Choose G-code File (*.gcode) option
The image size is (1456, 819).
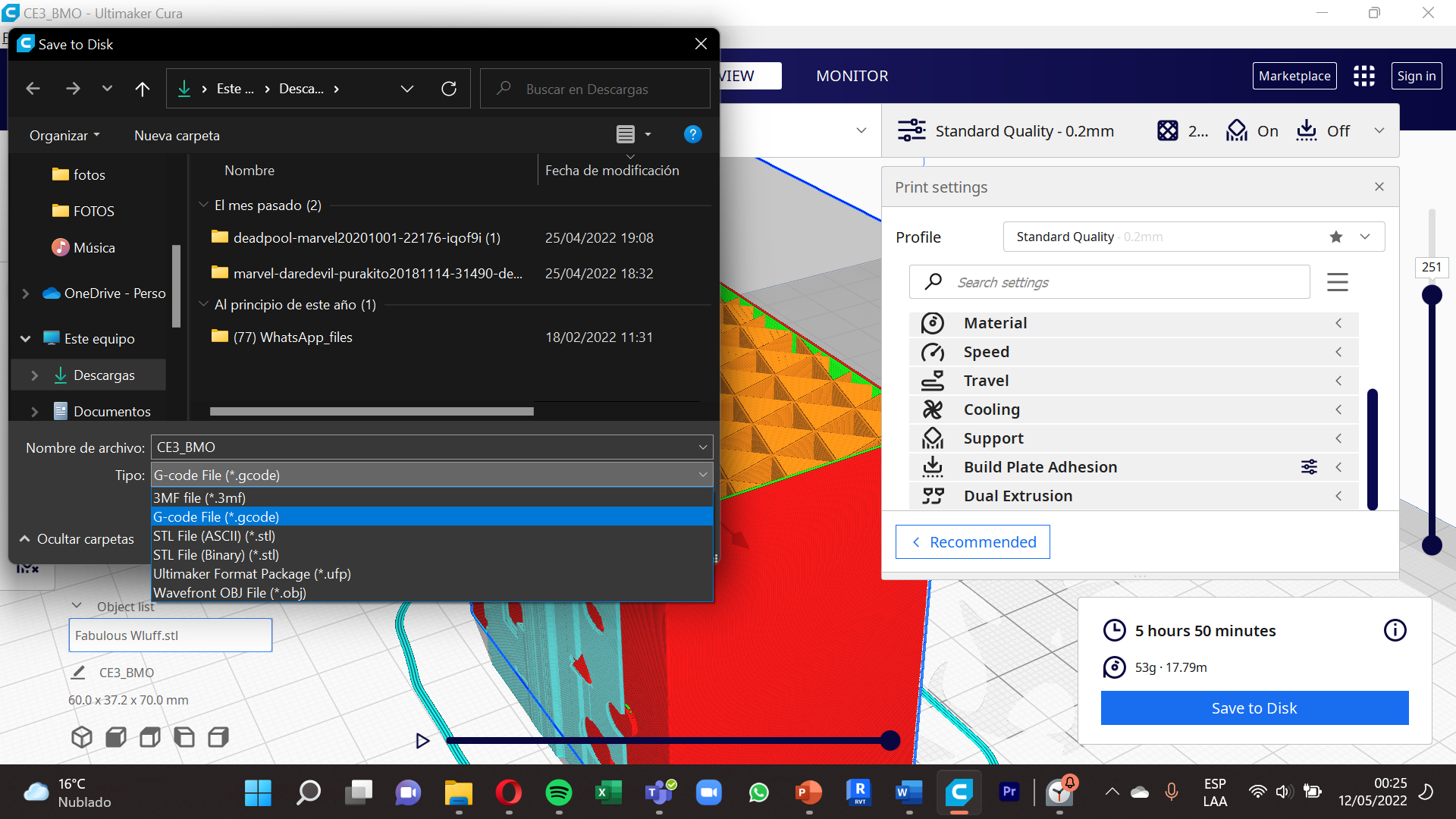pos(431,516)
